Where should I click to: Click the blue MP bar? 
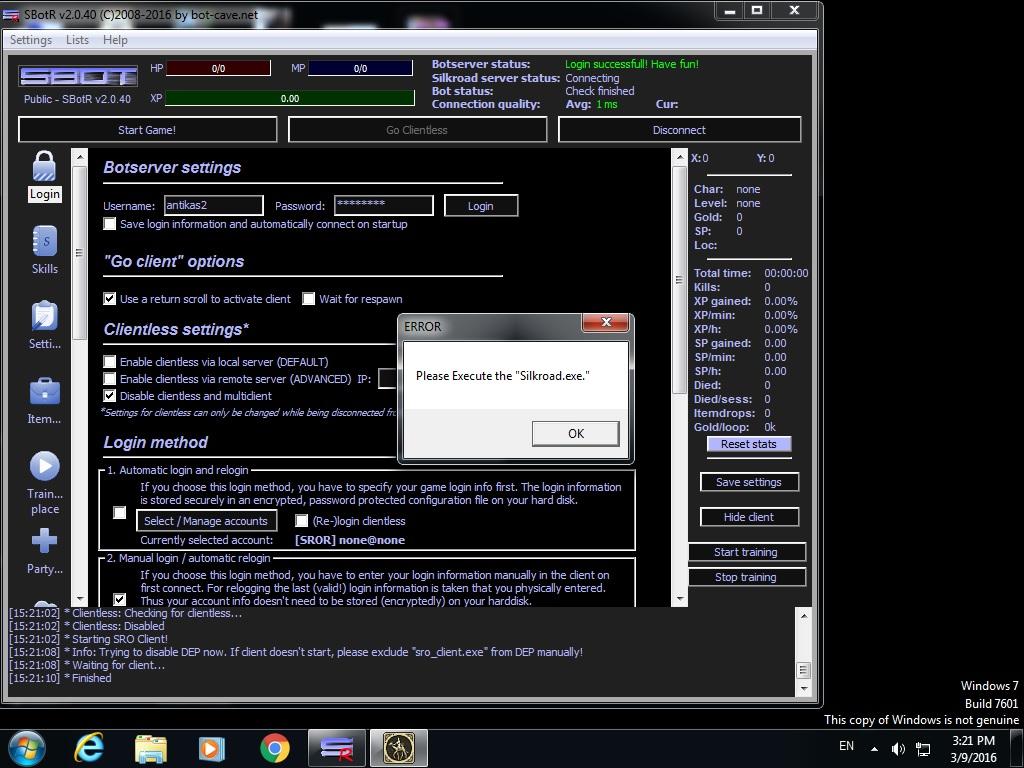[x=360, y=68]
